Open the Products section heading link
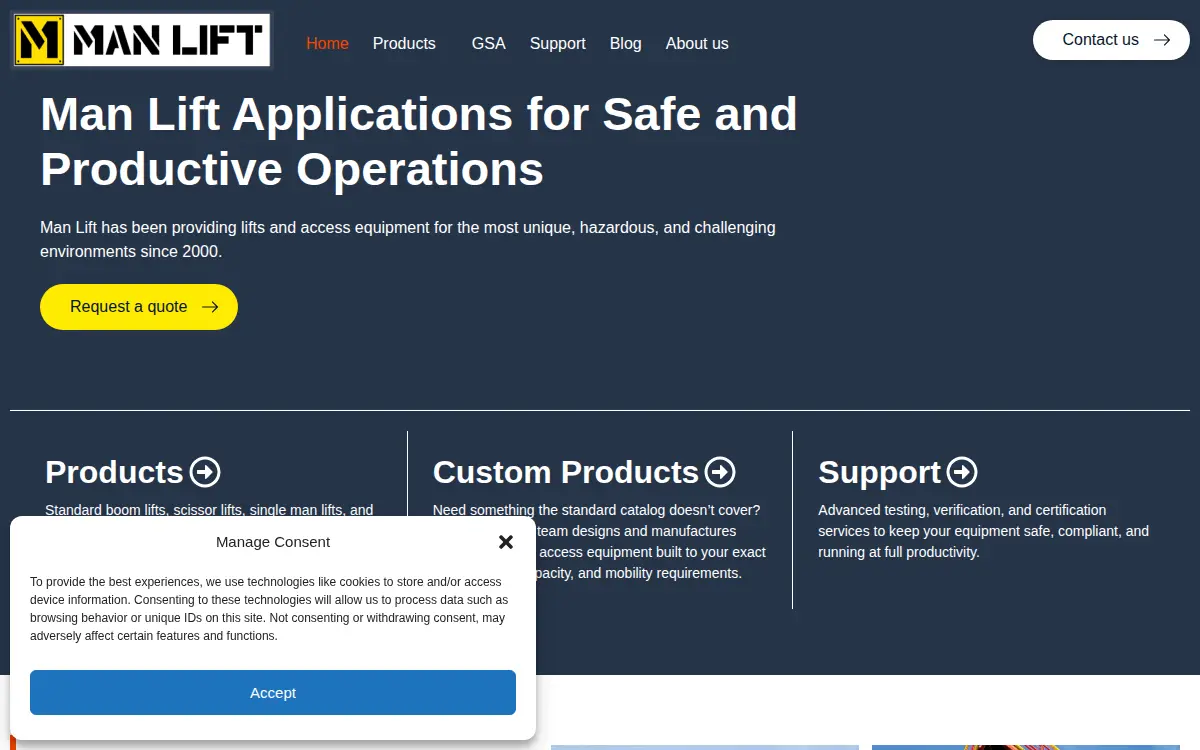This screenshot has height=750, width=1200. coord(114,472)
